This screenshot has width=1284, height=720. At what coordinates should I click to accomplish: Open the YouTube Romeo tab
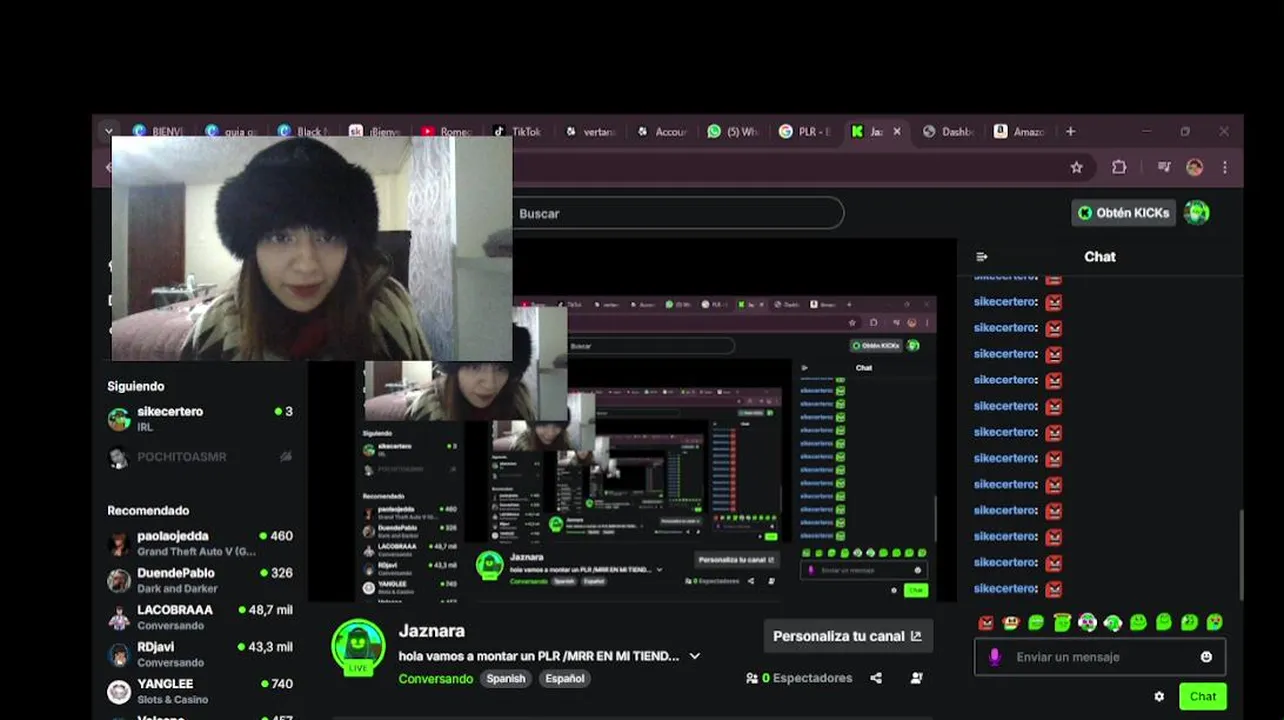[445, 131]
